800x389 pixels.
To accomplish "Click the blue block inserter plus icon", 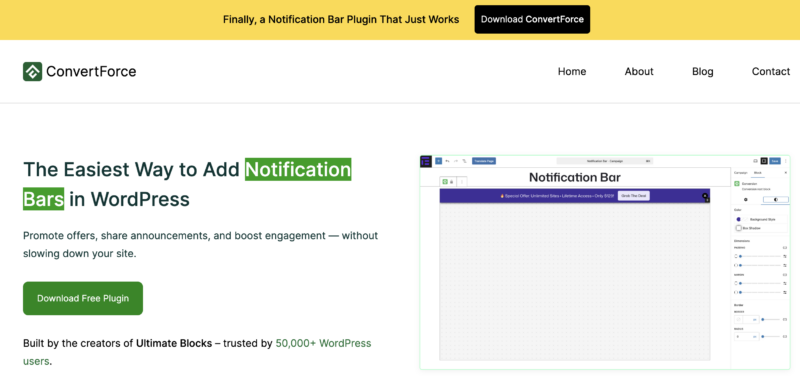I will pos(438,161).
